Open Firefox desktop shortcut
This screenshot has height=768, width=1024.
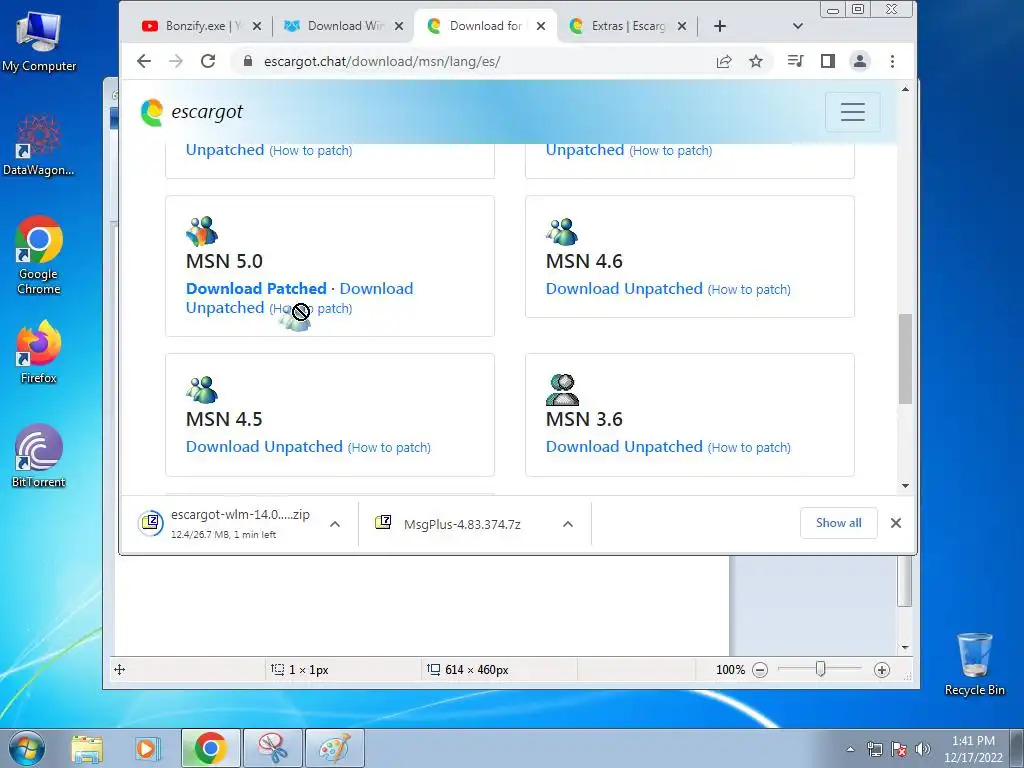pos(39,351)
